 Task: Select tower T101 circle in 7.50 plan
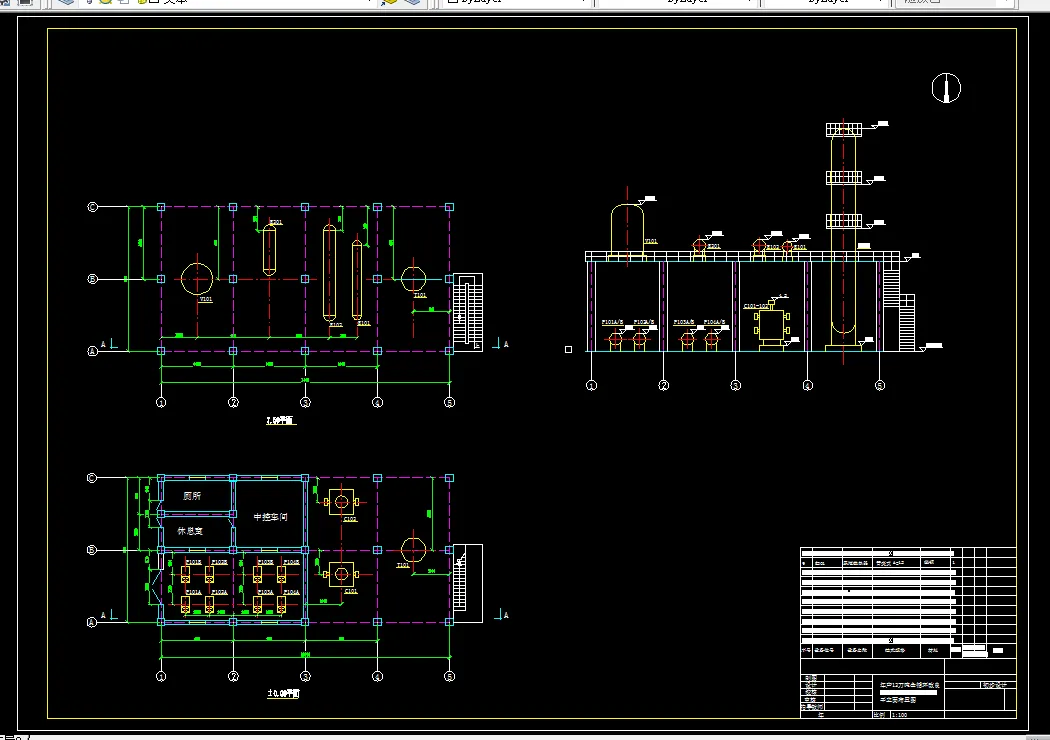click(x=413, y=279)
